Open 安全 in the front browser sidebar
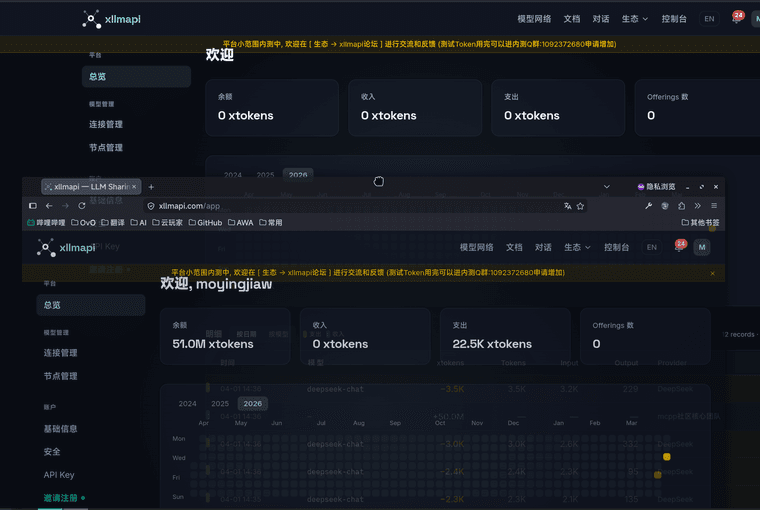The width and height of the screenshot is (760, 510). (52, 452)
